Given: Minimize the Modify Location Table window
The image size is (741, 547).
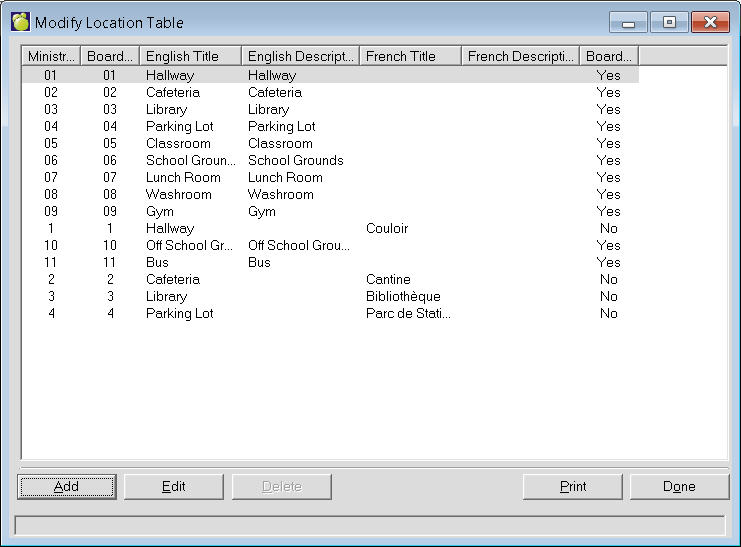Looking at the screenshot, I should point(627,22).
